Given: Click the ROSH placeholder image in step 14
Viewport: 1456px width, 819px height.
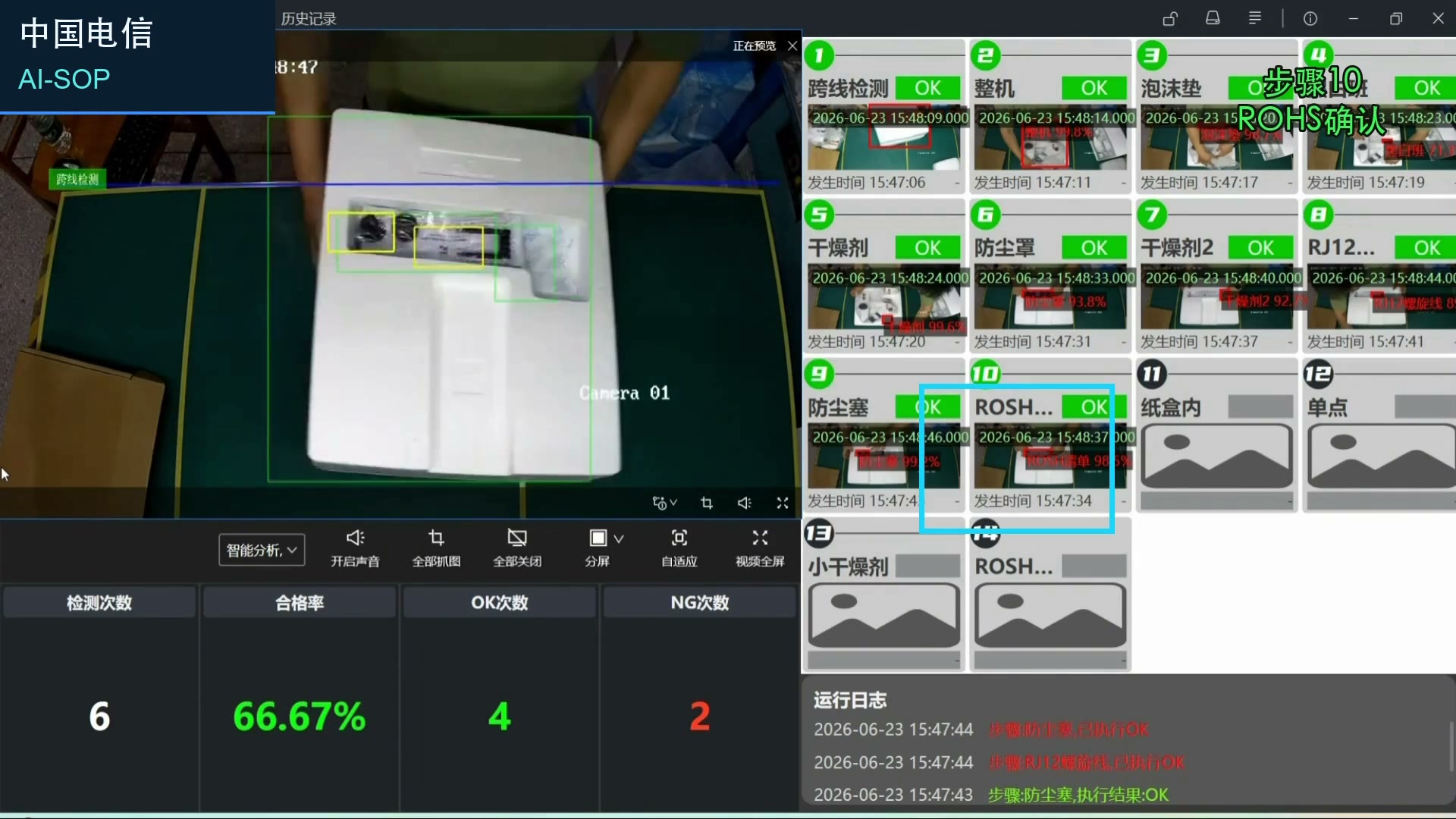Looking at the screenshot, I should [x=1050, y=616].
